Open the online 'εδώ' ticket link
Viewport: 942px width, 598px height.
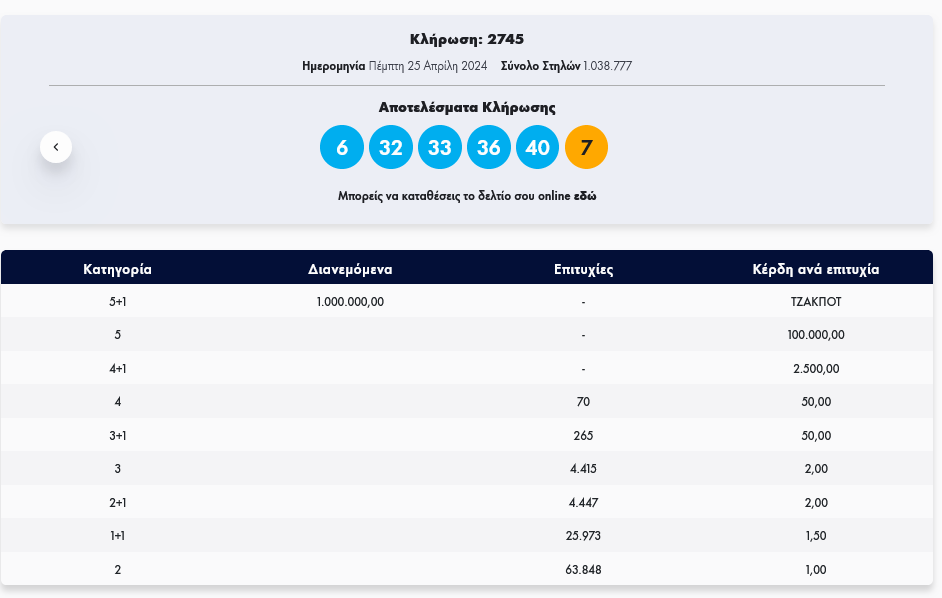tap(585, 196)
